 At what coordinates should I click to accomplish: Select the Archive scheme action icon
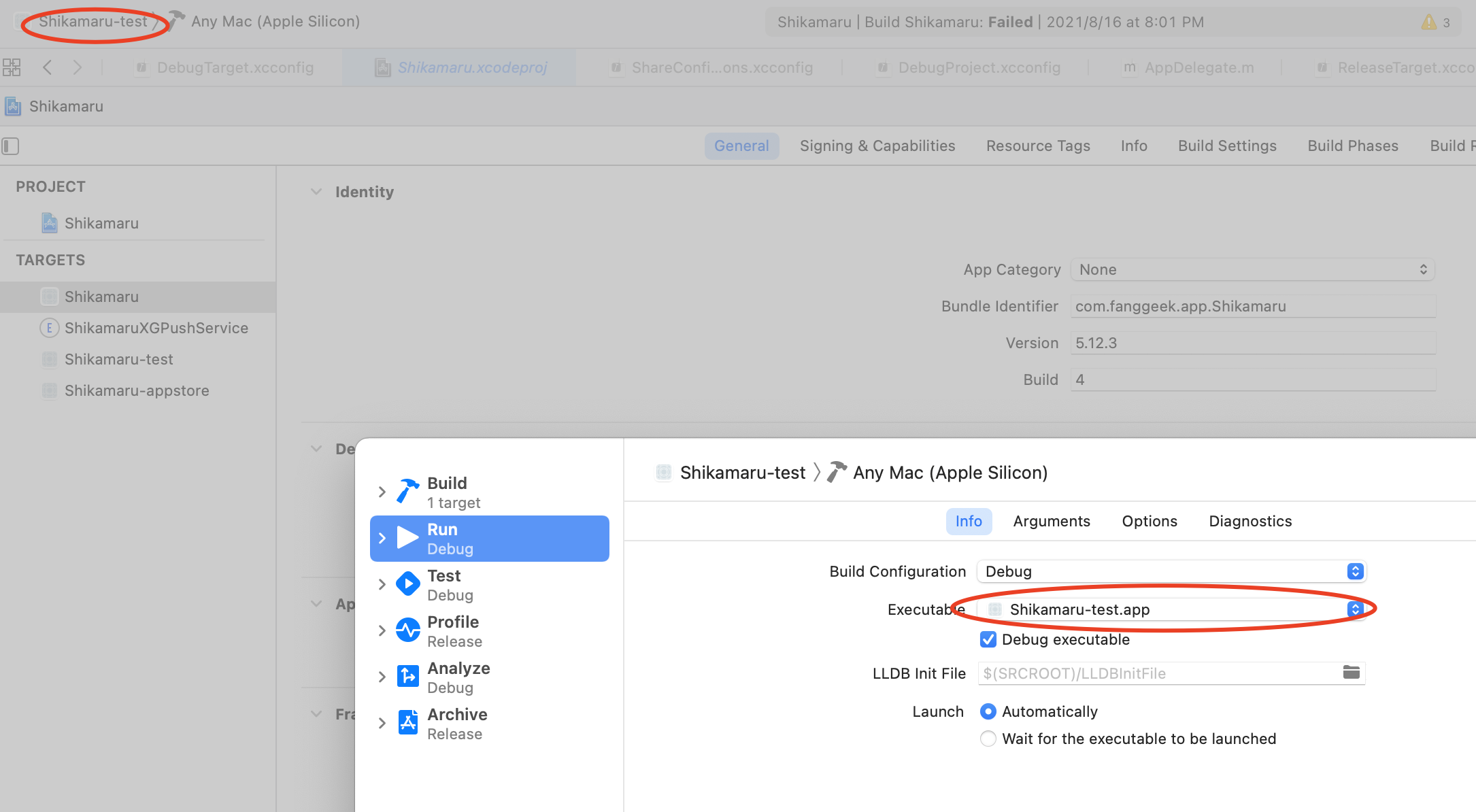pyautogui.click(x=408, y=723)
